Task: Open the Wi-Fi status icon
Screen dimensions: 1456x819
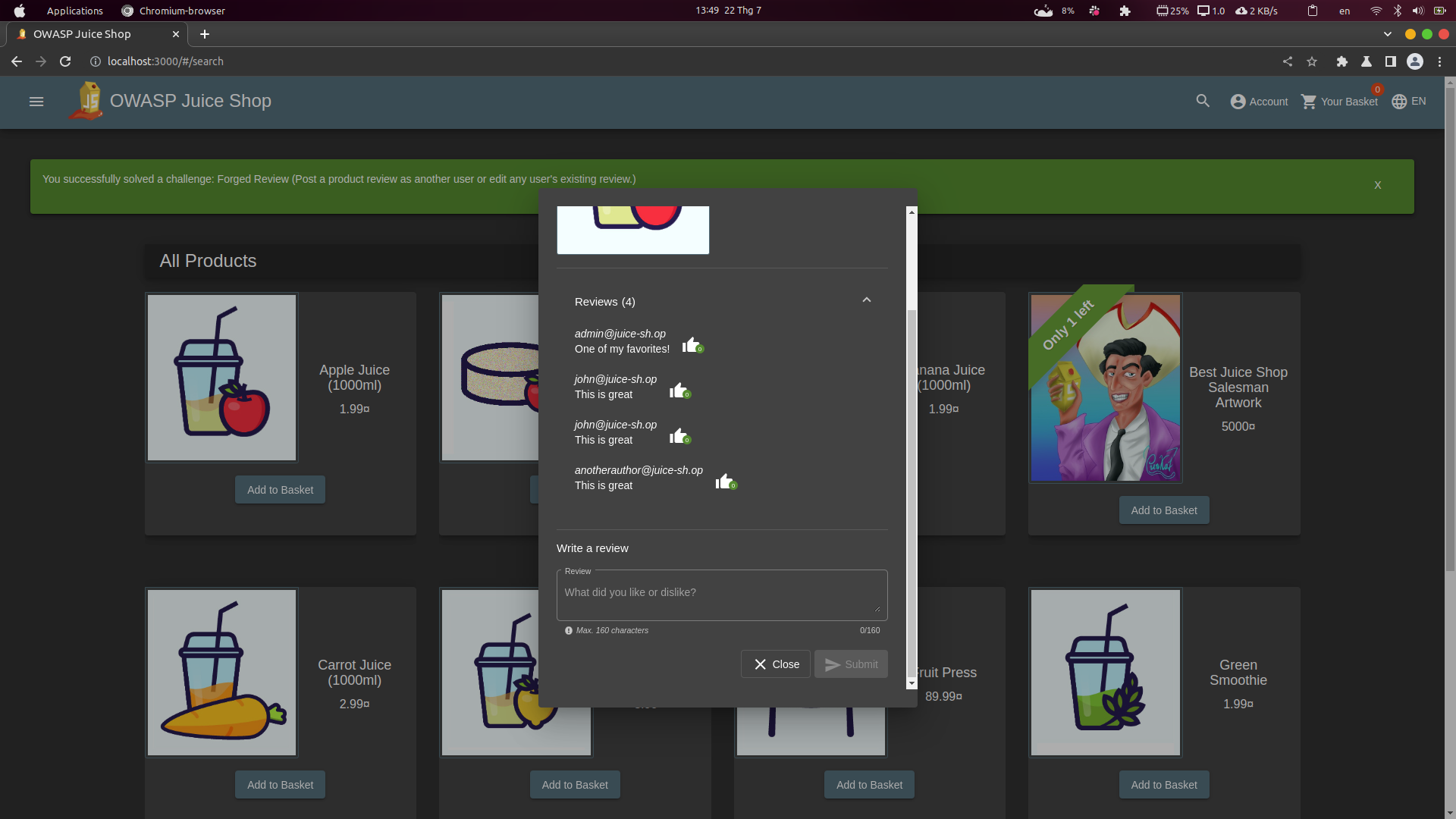Action: pyautogui.click(x=1376, y=11)
